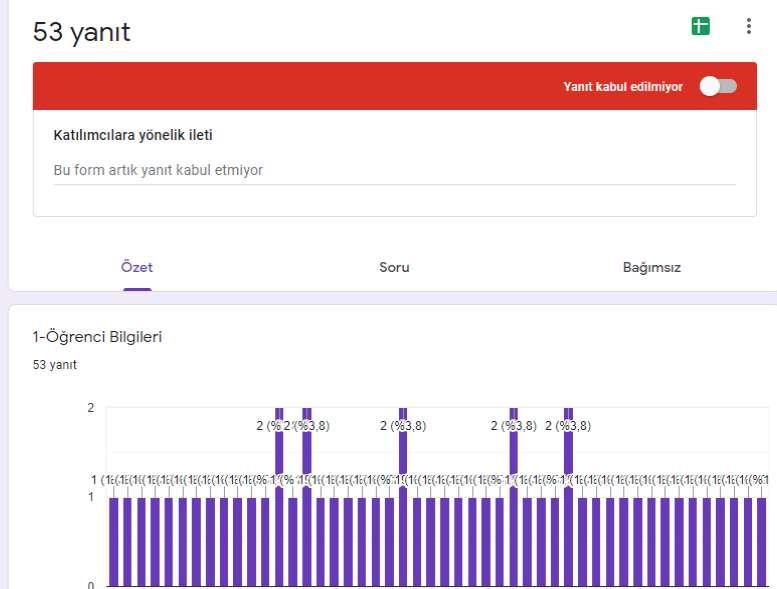The height and width of the screenshot is (589, 777).
Task: Select the middle tall bar of the five
Action: point(403,500)
